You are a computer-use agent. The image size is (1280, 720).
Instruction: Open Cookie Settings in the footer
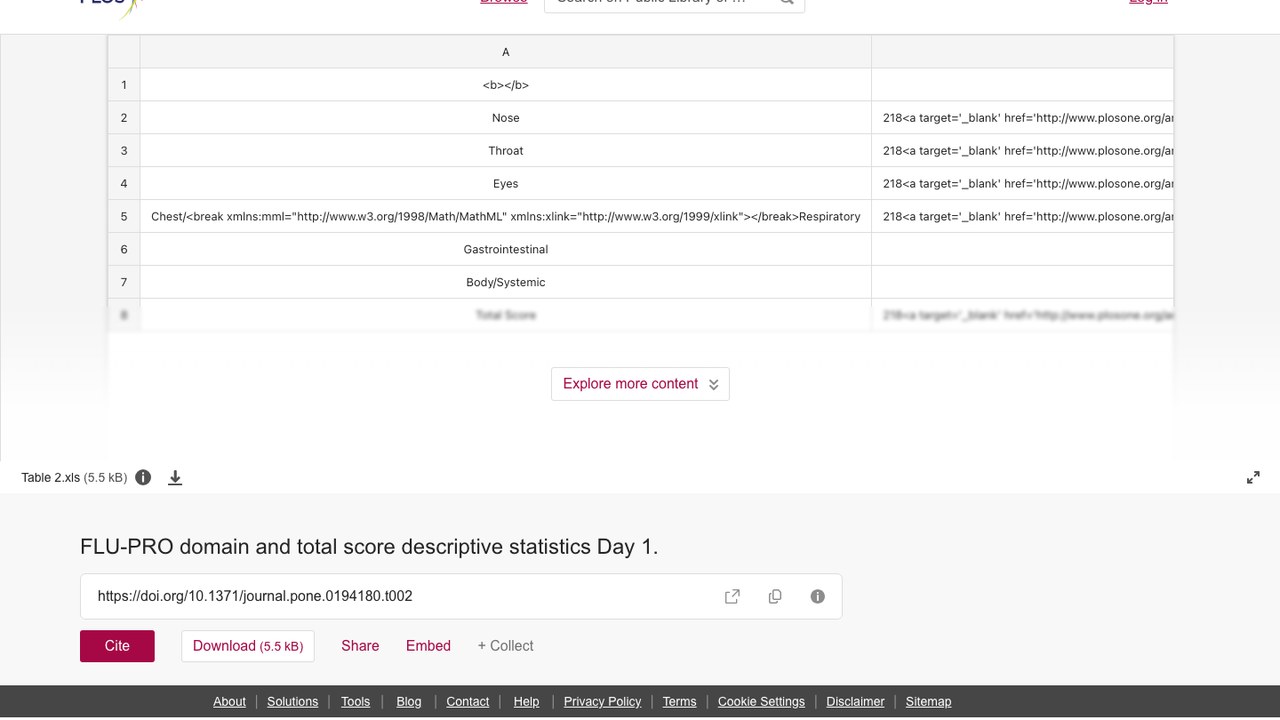tap(761, 702)
